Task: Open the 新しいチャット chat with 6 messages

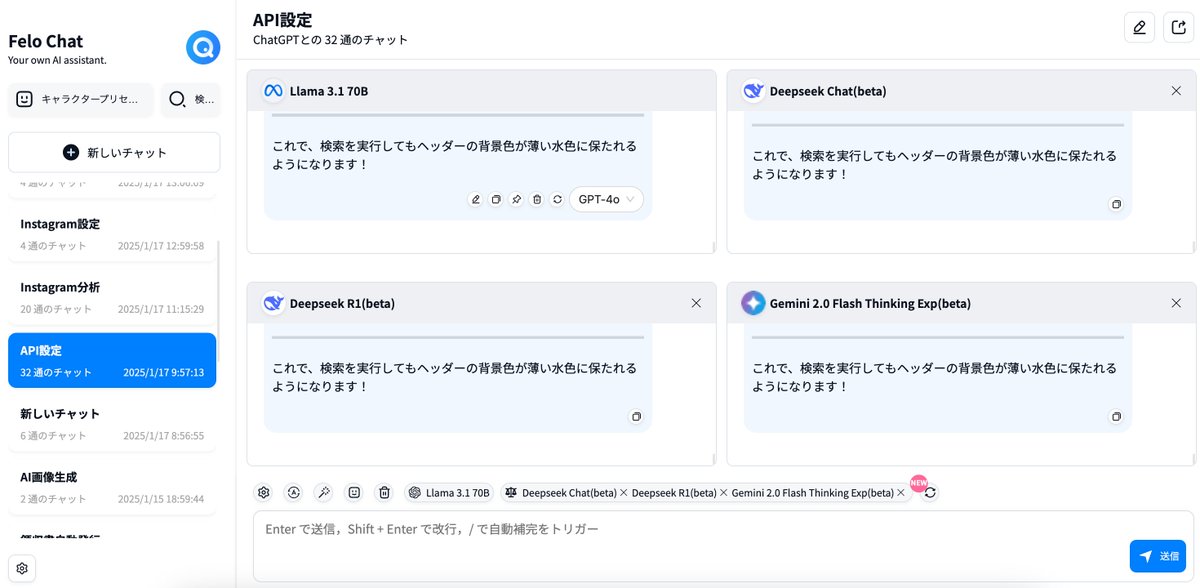Action: click(x=112, y=423)
